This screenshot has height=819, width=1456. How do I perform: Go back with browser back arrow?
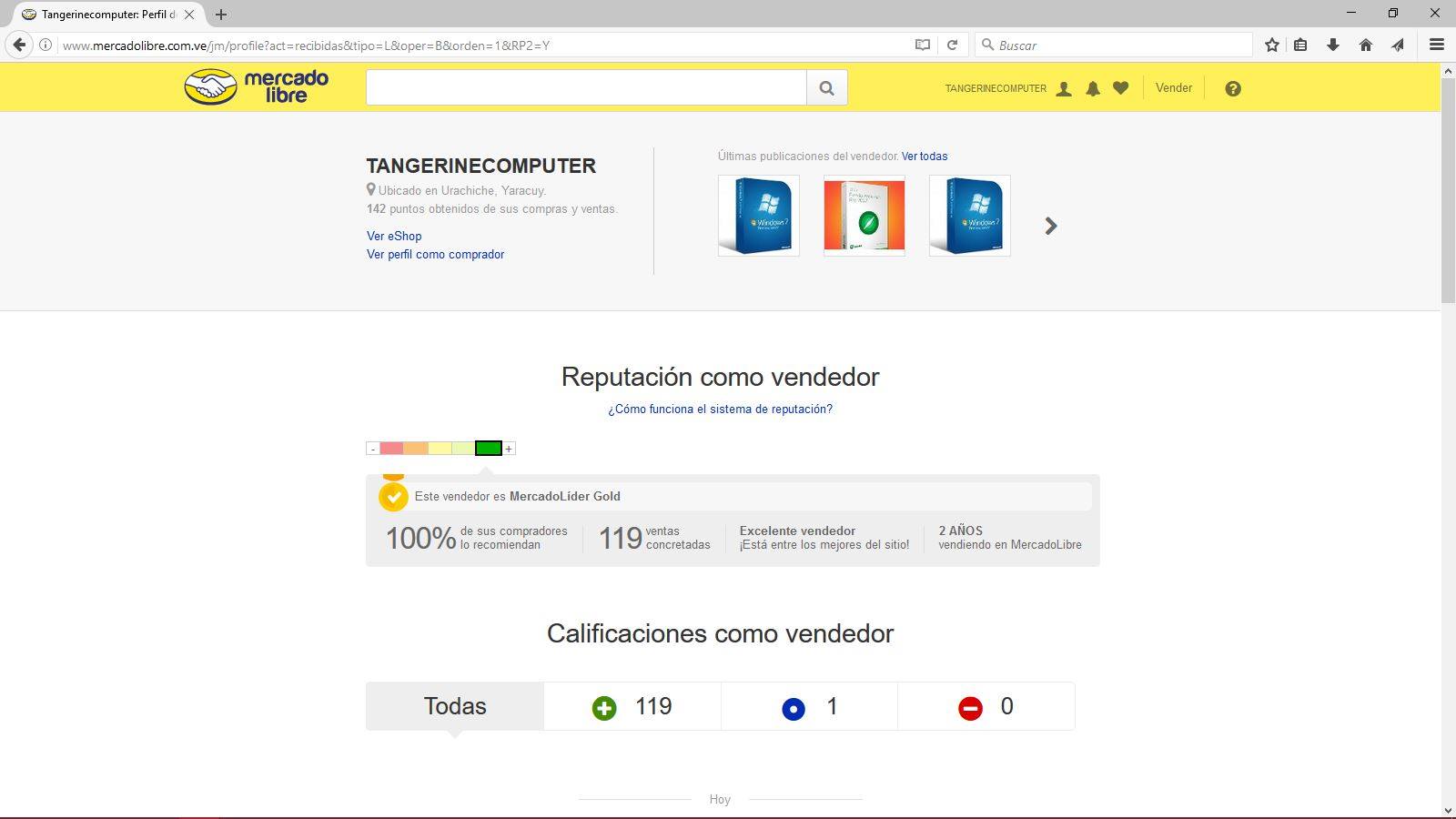(x=19, y=45)
